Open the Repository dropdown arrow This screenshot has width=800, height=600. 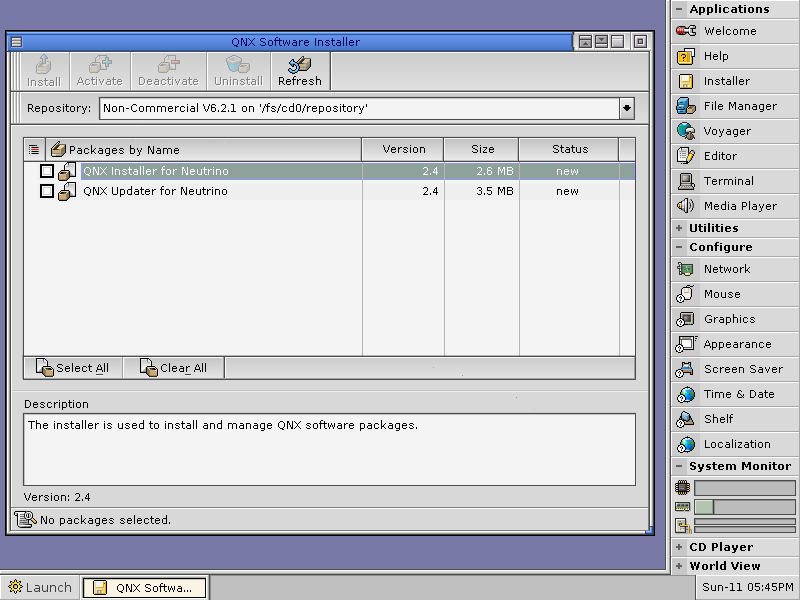(x=627, y=108)
